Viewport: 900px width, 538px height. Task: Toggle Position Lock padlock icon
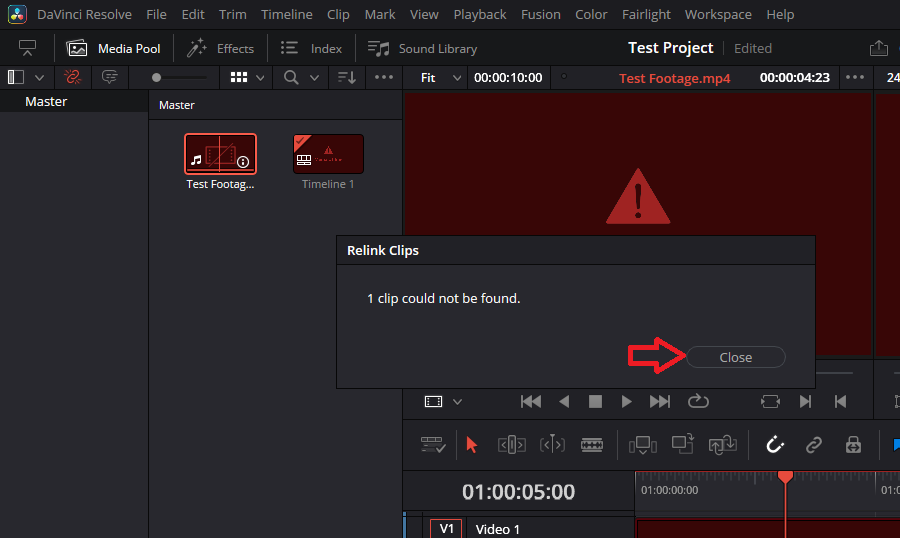click(853, 445)
